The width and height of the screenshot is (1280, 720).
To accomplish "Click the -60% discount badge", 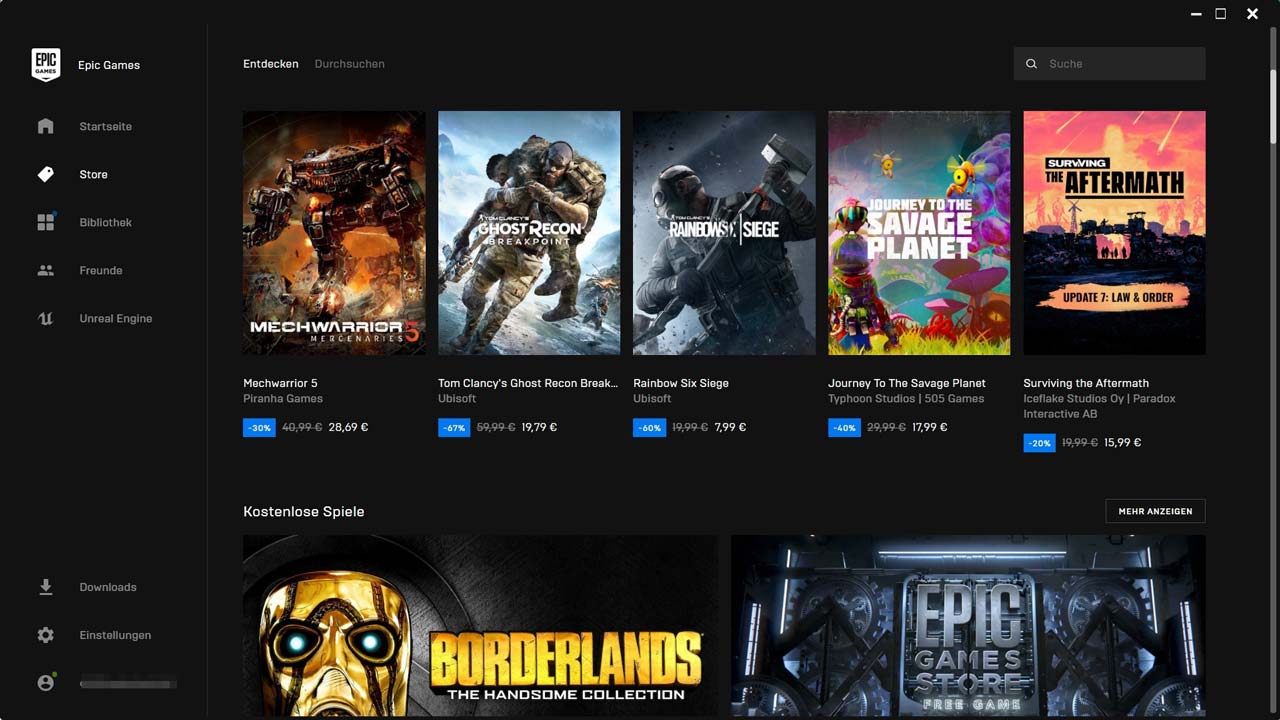I will tap(649, 428).
